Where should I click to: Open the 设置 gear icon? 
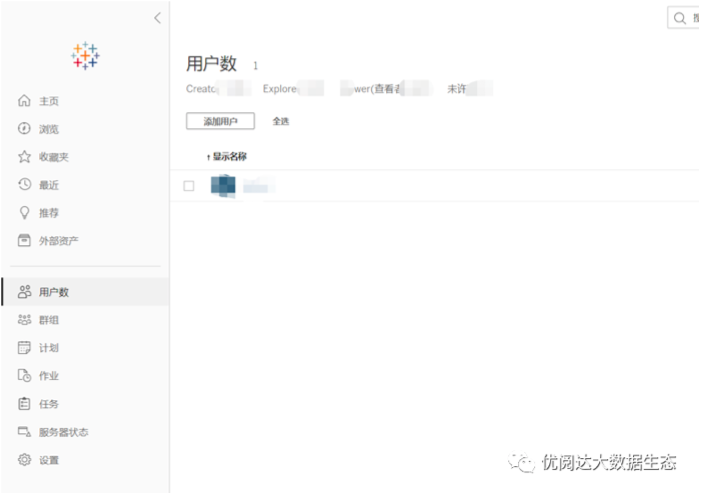(26, 460)
